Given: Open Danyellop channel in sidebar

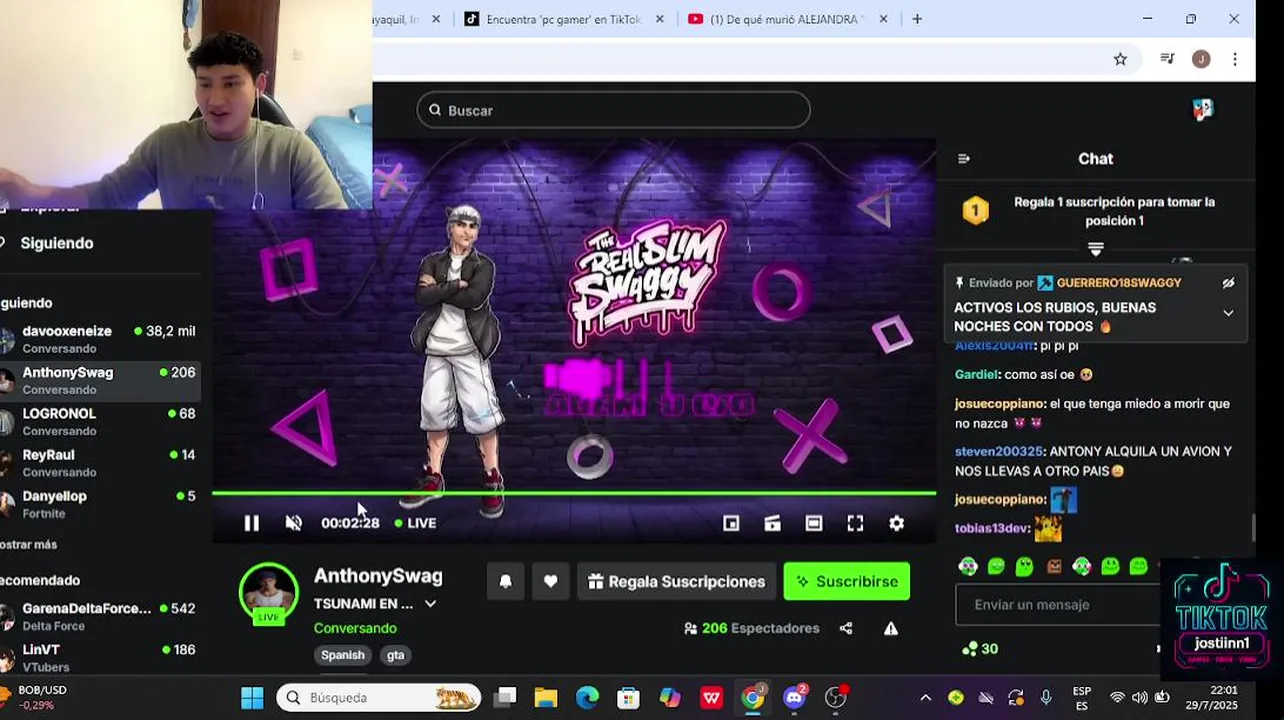Looking at the screenshot, I should pos(100,503).
